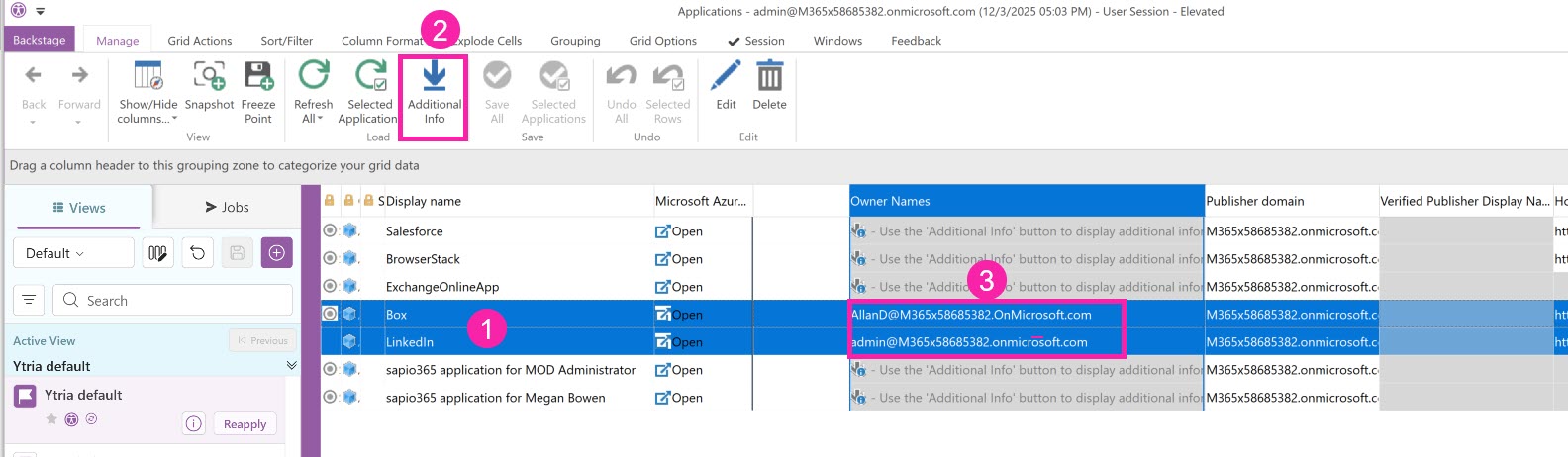Refresh Selected Applications
Image resolution: width=1568 pixels, height=457 pixels.
point(370,77)
